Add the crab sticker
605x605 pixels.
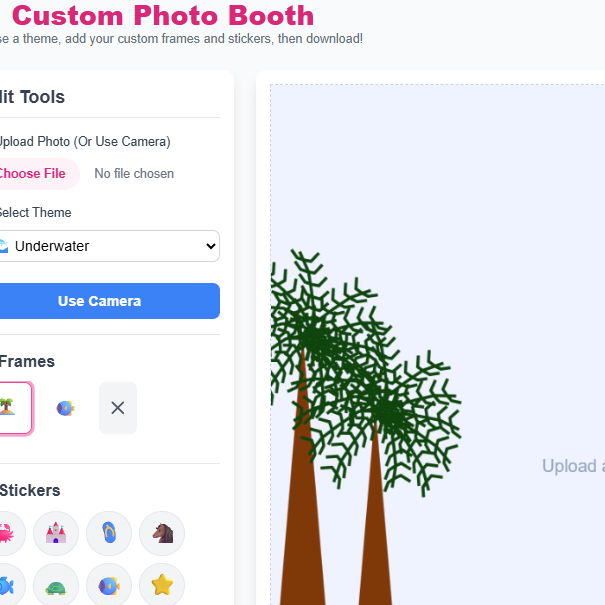point(6,534)
